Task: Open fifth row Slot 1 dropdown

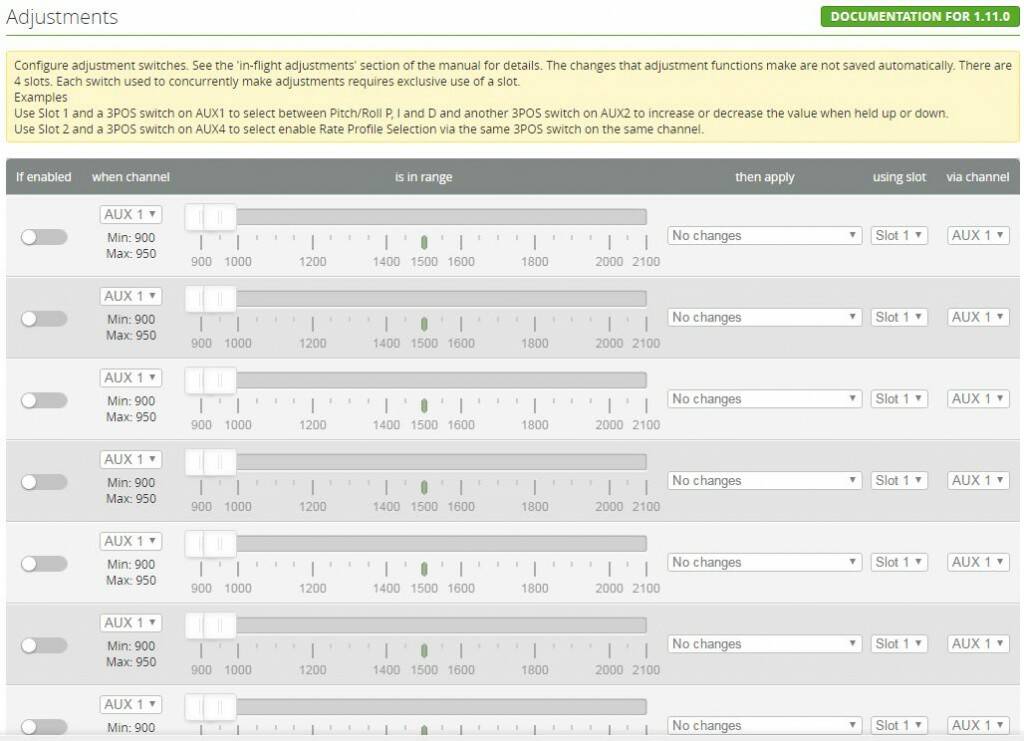Action: point(899,561)
